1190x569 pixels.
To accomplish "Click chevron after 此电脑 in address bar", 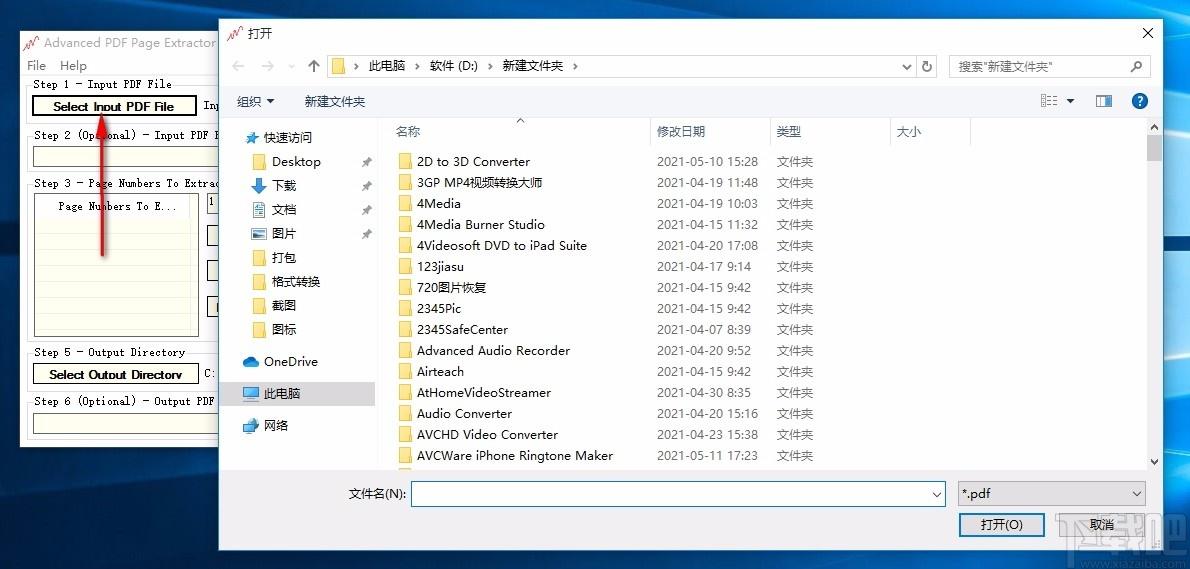I will [x=417, y=66].
